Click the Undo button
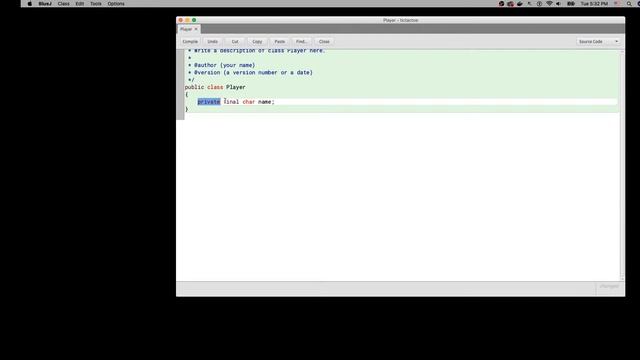 pos(213,42)
